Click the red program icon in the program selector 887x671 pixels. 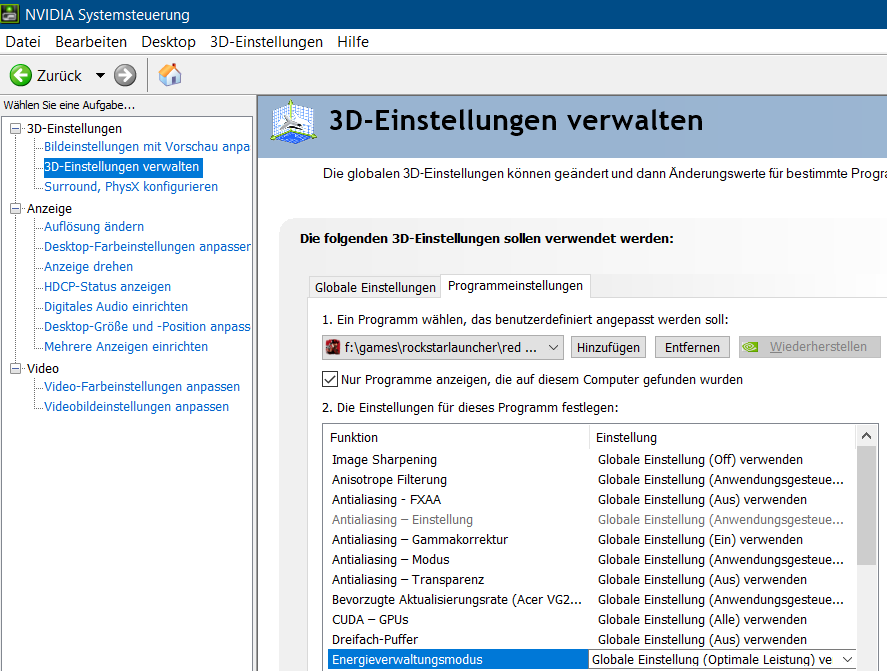[333, 347]
